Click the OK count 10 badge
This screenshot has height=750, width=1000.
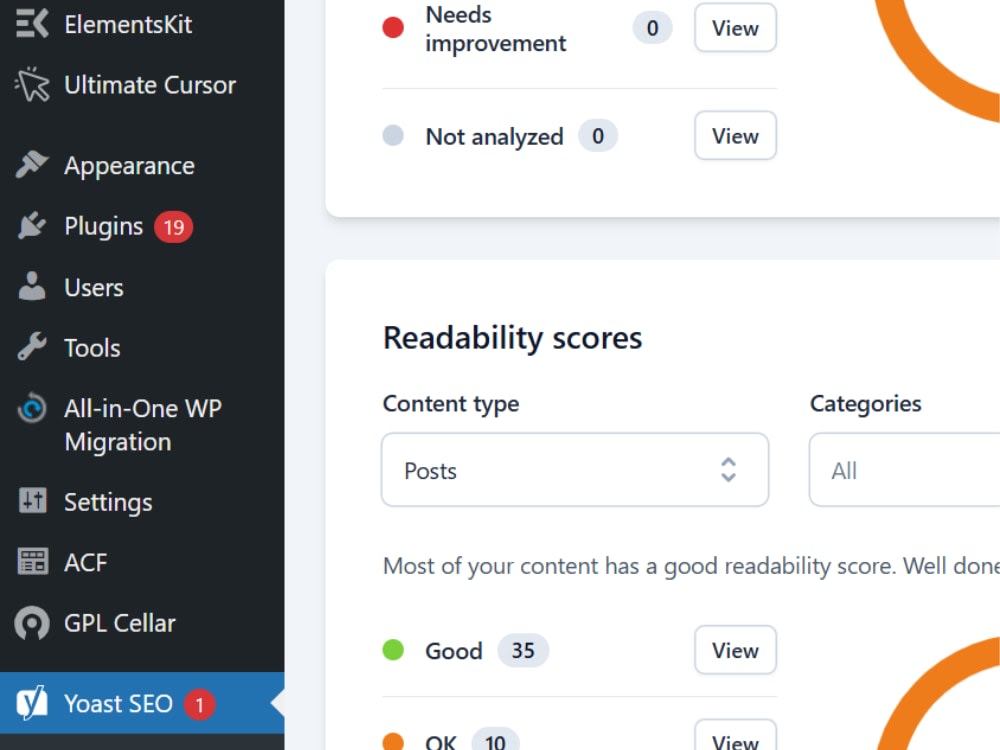coord(495,740)
